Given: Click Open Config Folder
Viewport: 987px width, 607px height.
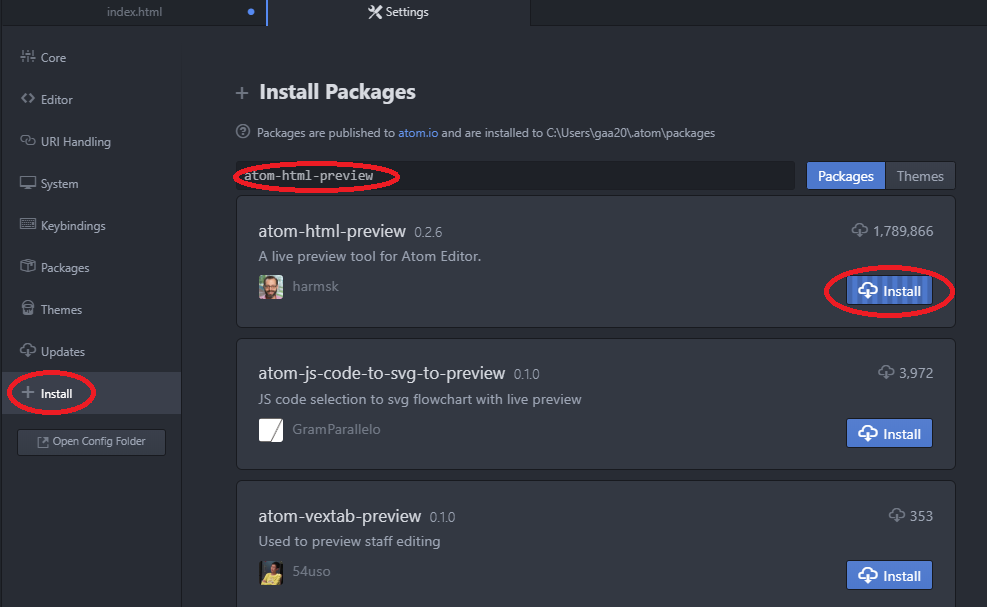Looking at the screenshot, I should 91,442.
